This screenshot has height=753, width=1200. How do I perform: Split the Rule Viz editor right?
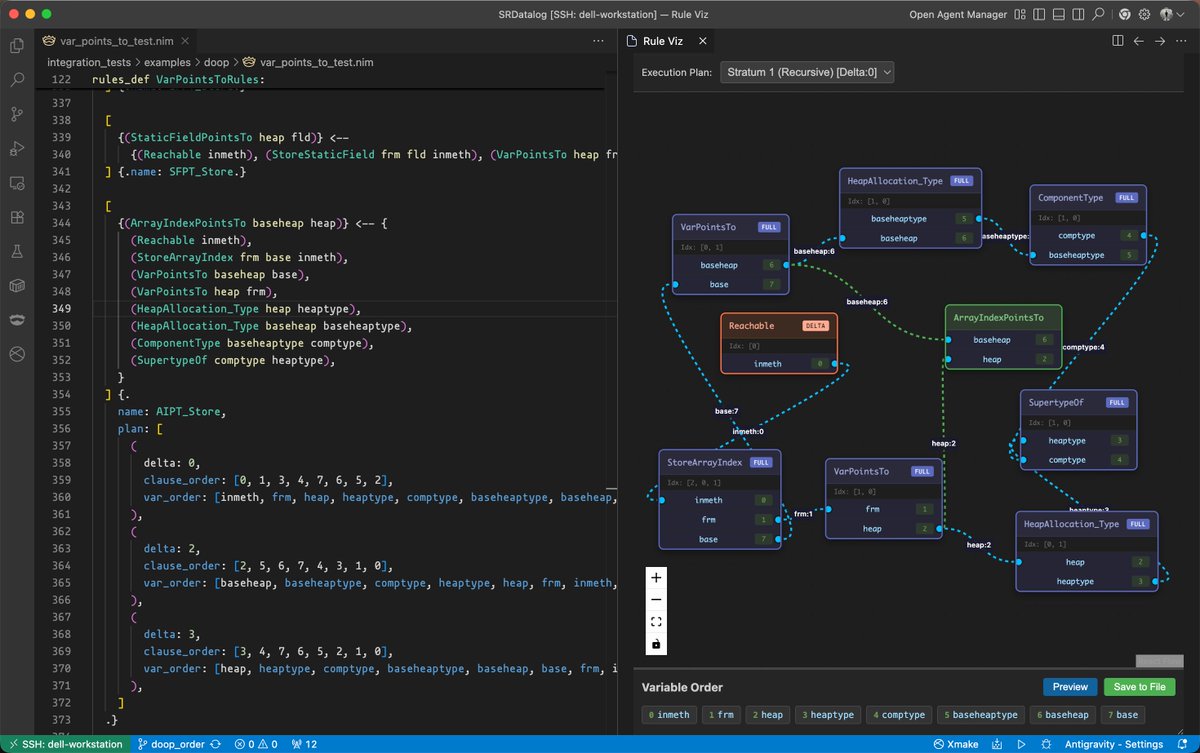[1118, 41]
